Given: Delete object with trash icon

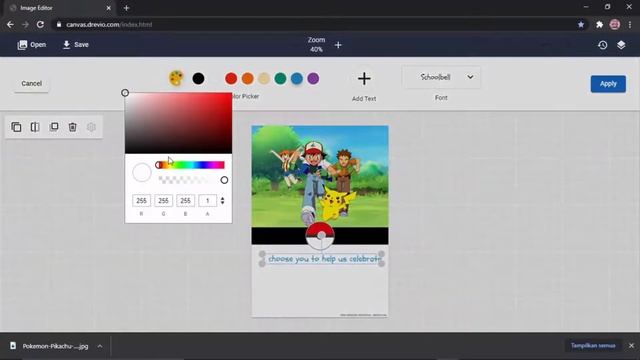Looking at the screenshot, I should (x=73, y=127).
